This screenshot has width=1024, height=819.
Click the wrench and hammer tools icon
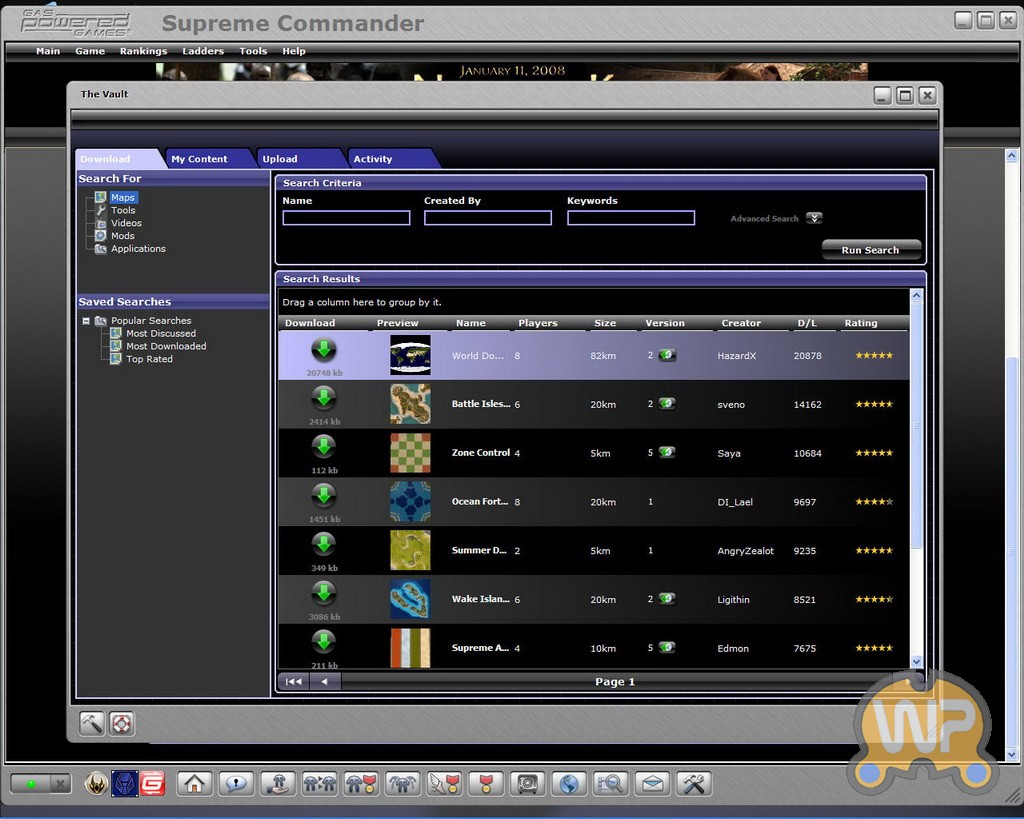point(694,783)
